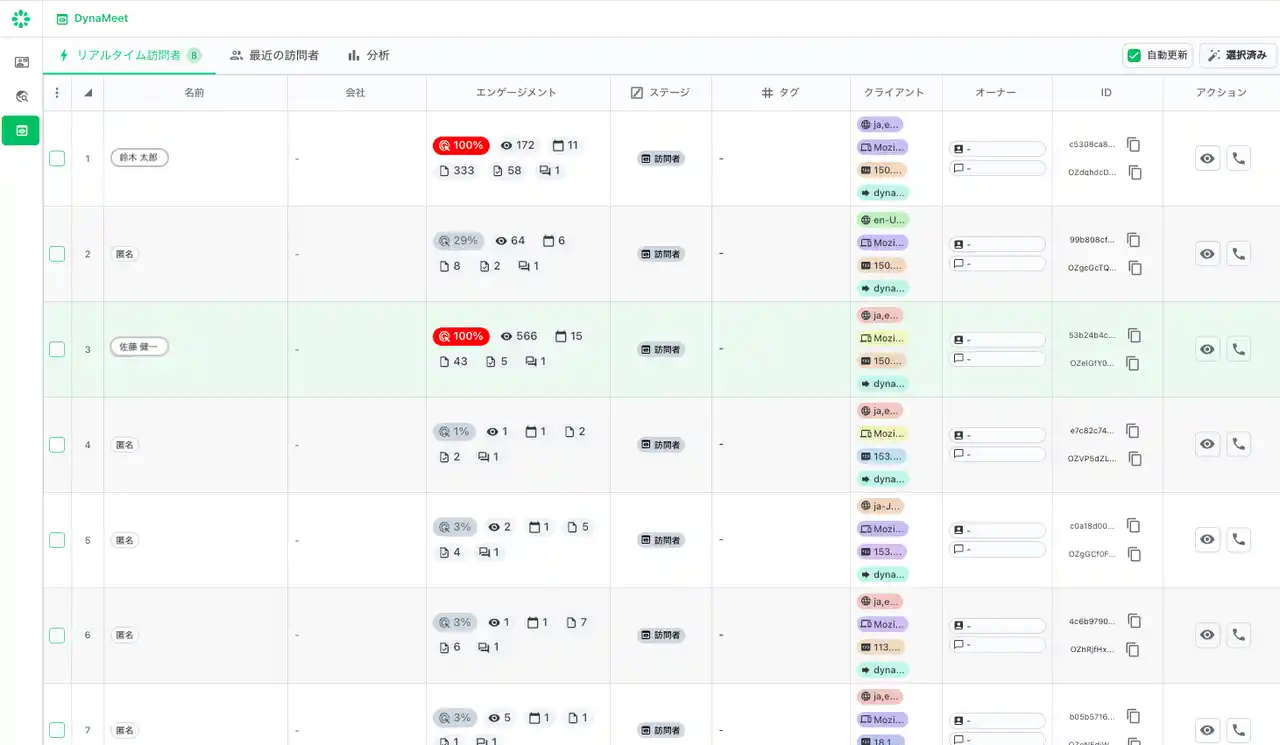The image size is (1280, 745).
Task: Open the three-dot column options menu
Action: tap(57, 93)
